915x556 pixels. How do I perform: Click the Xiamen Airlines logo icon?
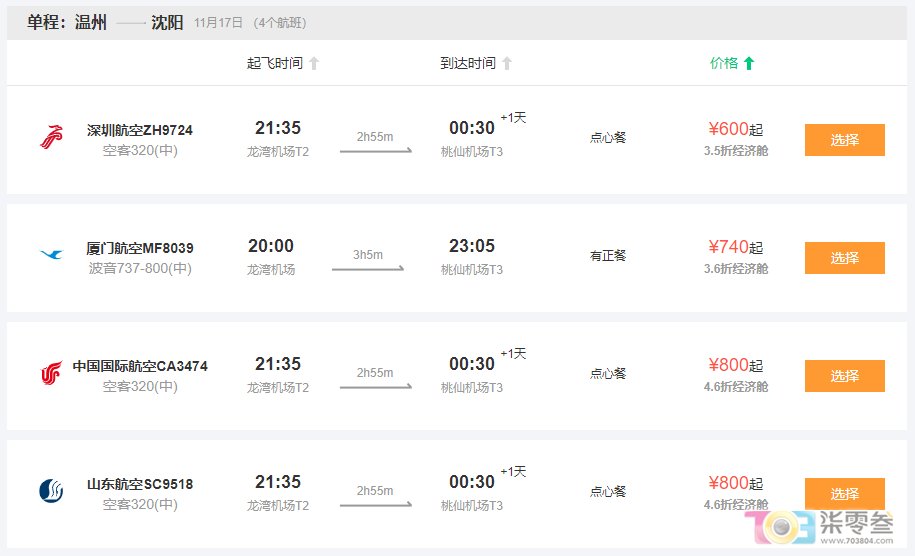click(x=51, y=255)
